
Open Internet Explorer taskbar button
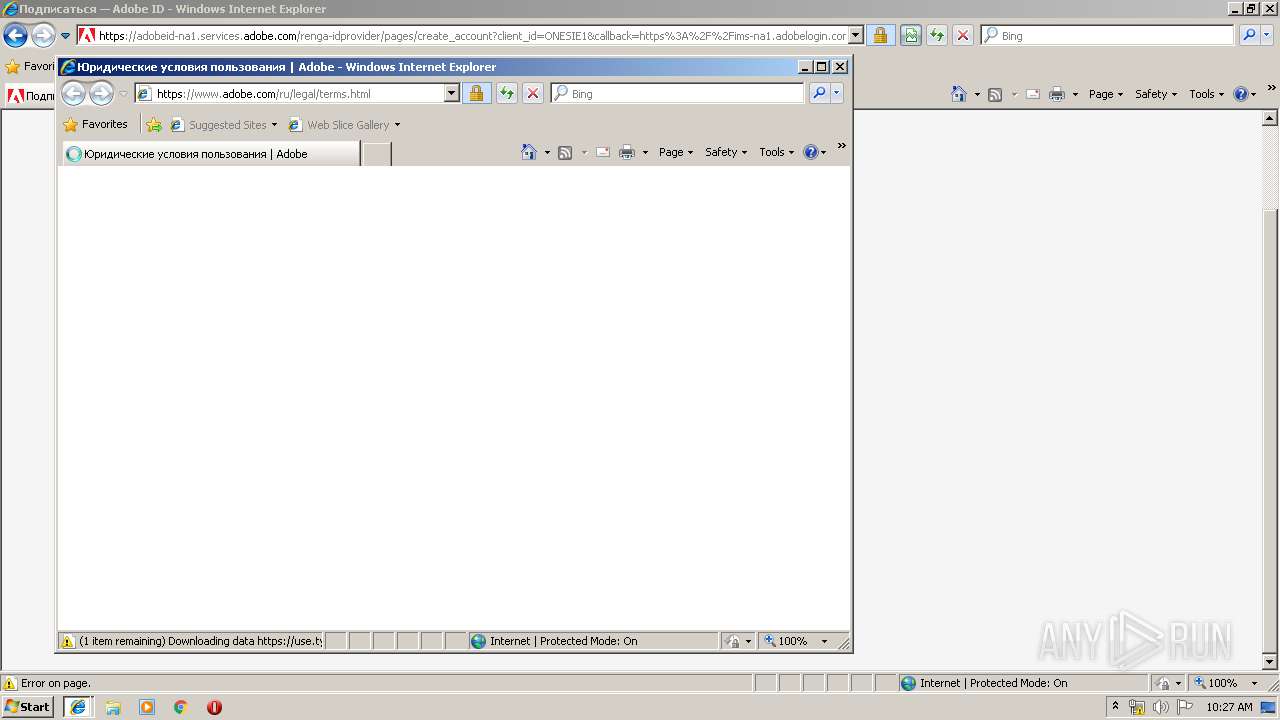78,707
